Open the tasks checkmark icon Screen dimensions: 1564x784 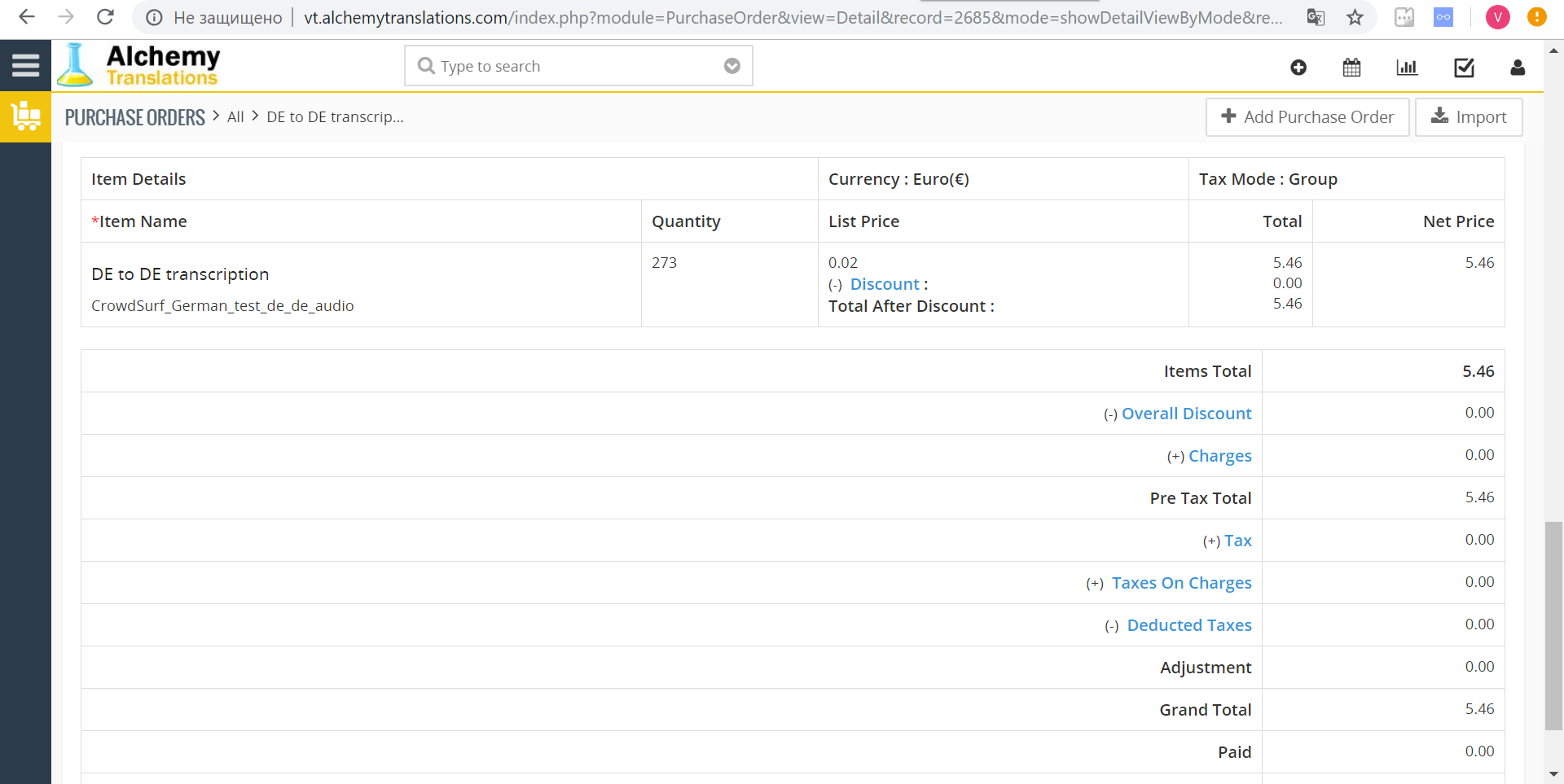(1464, 68)
